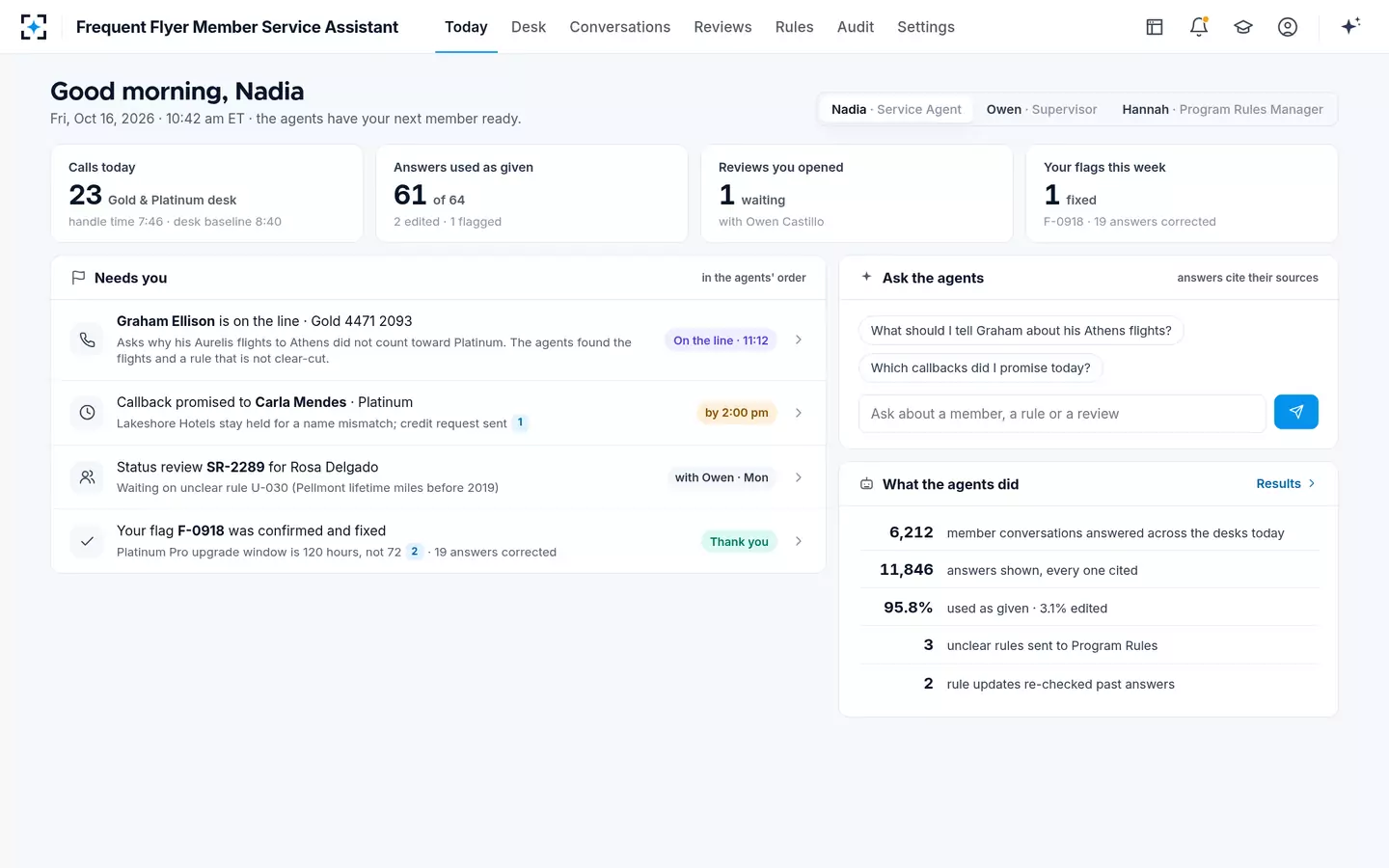Open the Settings tab

point(926,27)
